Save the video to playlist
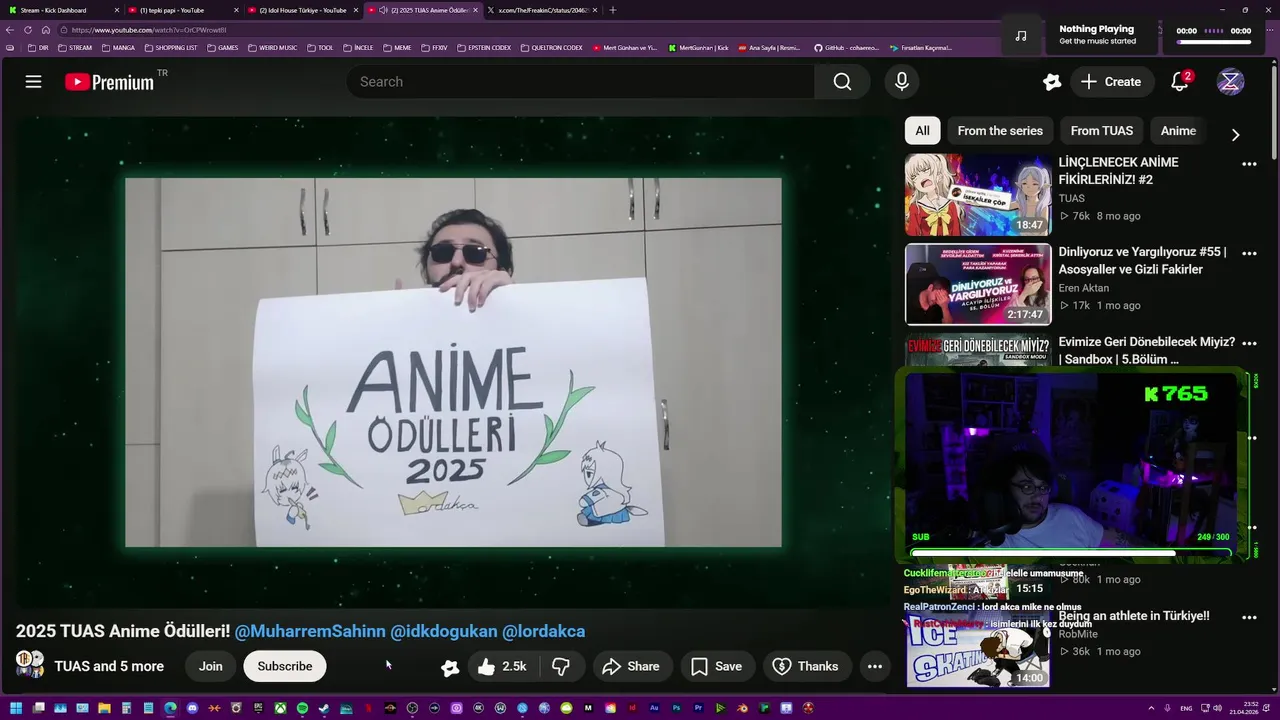Viewport: 1280px width, 720px height. click(717, 666)
